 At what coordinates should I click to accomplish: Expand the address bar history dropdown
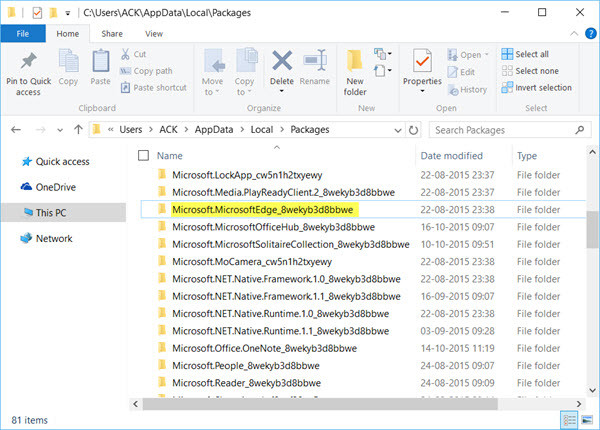click(x=398, y=130)
